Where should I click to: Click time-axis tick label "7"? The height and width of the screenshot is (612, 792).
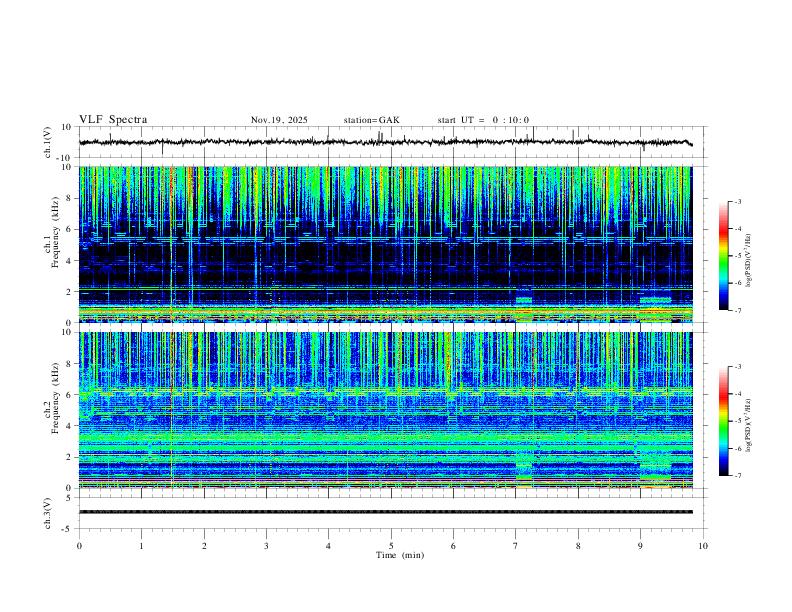click(516, 546)
